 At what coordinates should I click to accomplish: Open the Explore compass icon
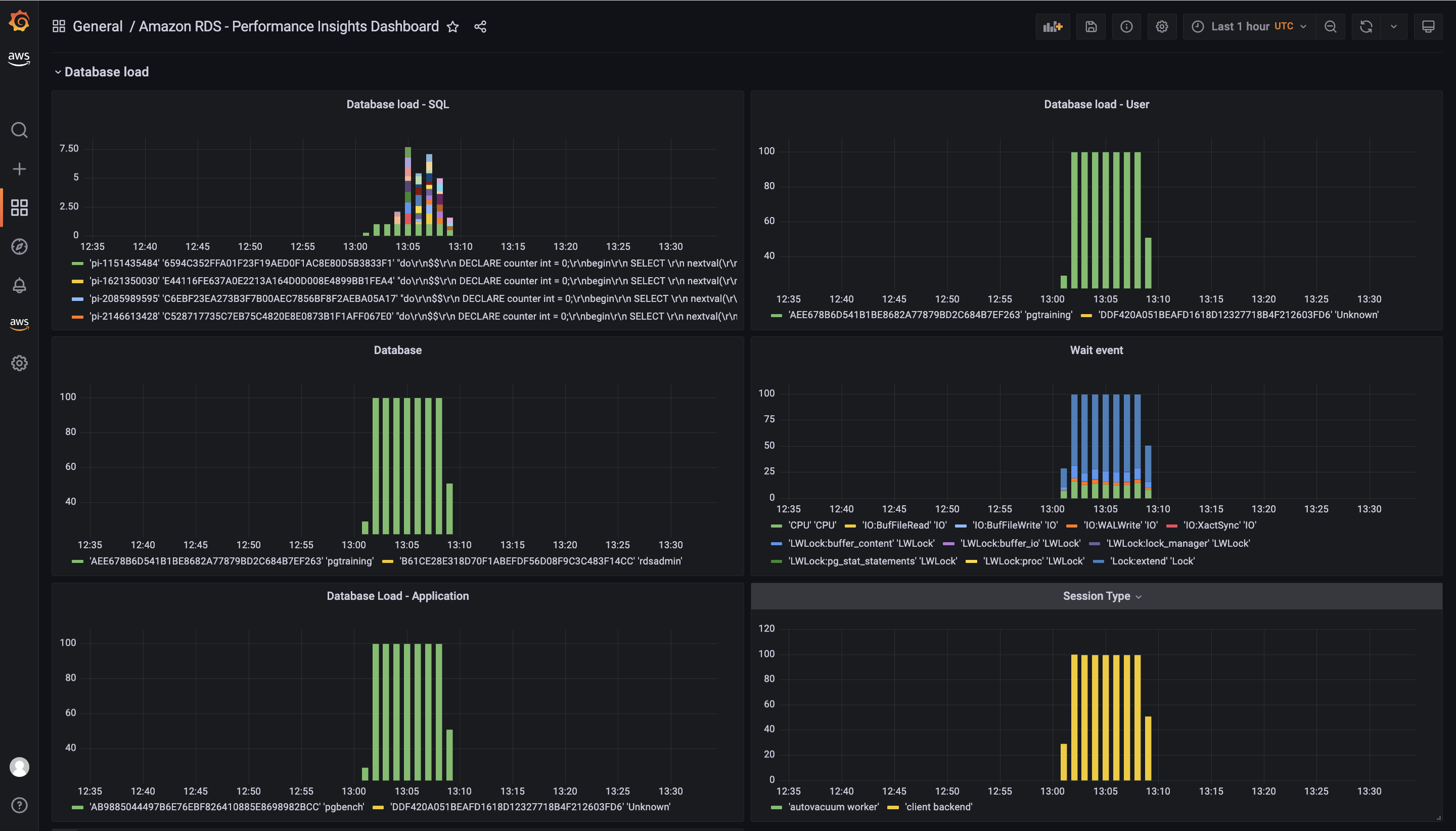19,246
